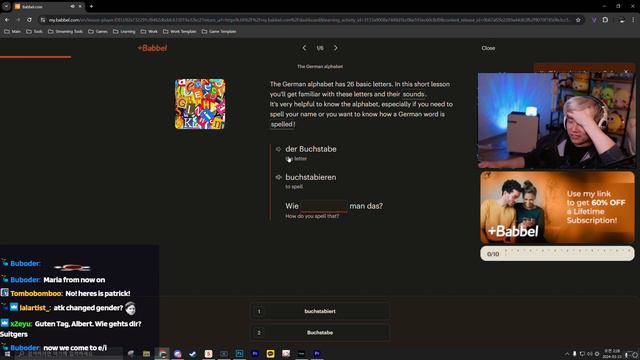Open the Streaming Tools bookmarks folder
The image size is (640, 360).
coord(65,31)
